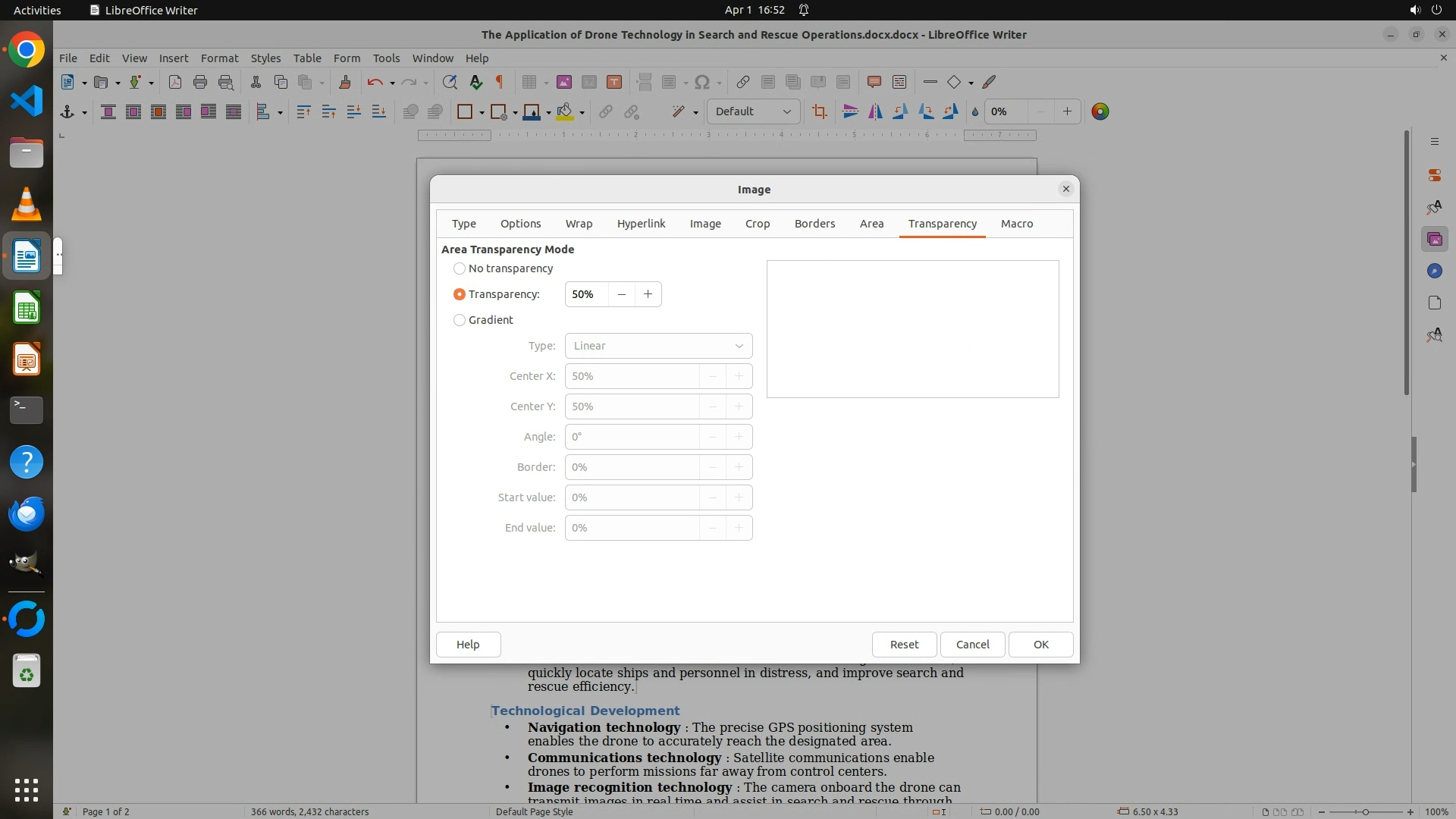Click the Reset button

pos(904,645)
